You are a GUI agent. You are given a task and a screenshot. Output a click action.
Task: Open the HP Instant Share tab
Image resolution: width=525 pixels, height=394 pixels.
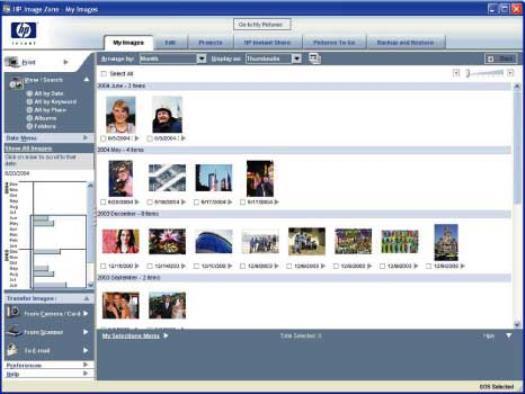coord(267,43)
